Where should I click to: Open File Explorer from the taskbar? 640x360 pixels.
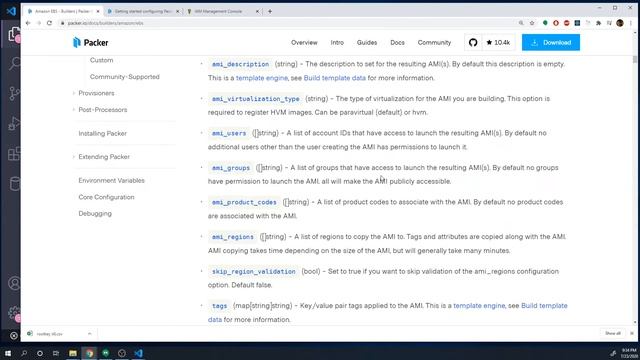tap(73, 353)
